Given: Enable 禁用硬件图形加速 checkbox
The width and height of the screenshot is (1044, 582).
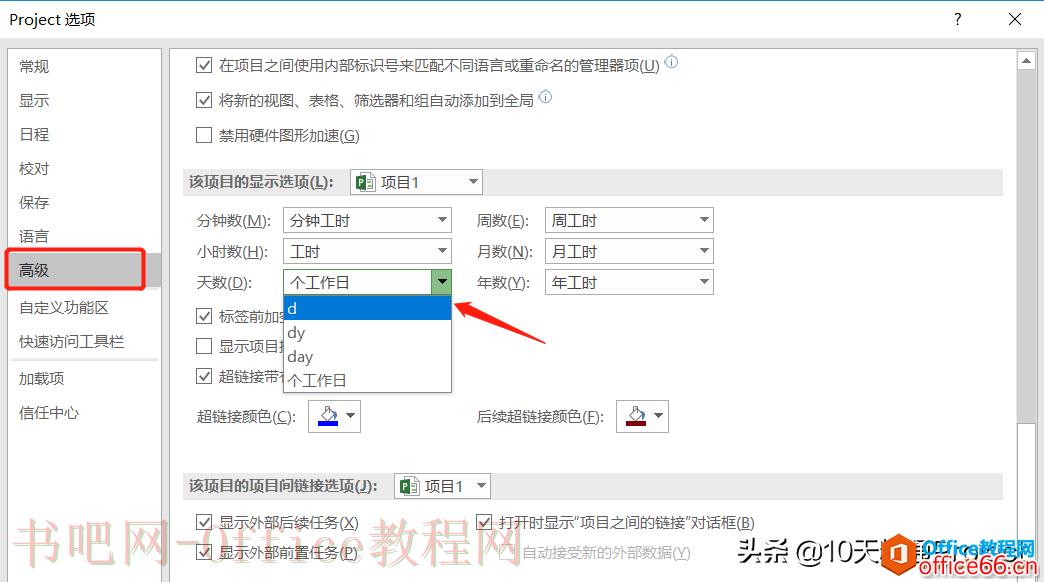Looking at the screenshot, I should coord(204,136).
